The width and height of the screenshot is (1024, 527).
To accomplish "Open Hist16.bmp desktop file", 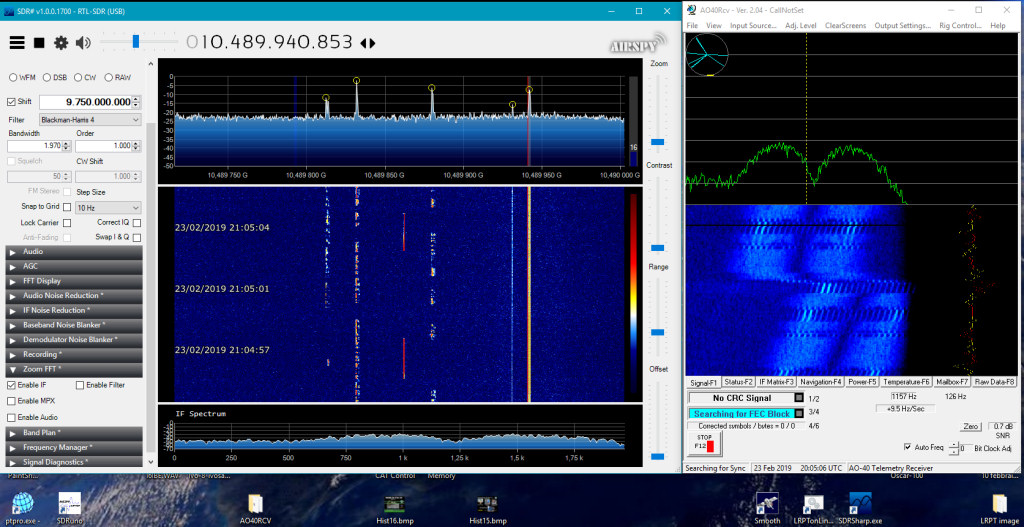I will 393,509.
